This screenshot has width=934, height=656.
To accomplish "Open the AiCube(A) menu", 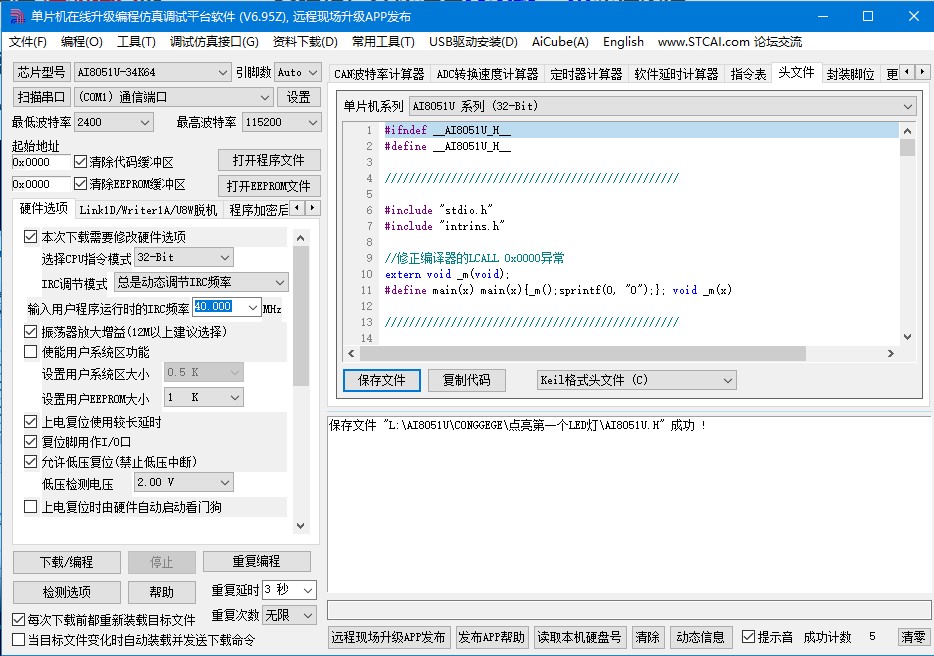I will pyautogui.click(x=560, y=42).
